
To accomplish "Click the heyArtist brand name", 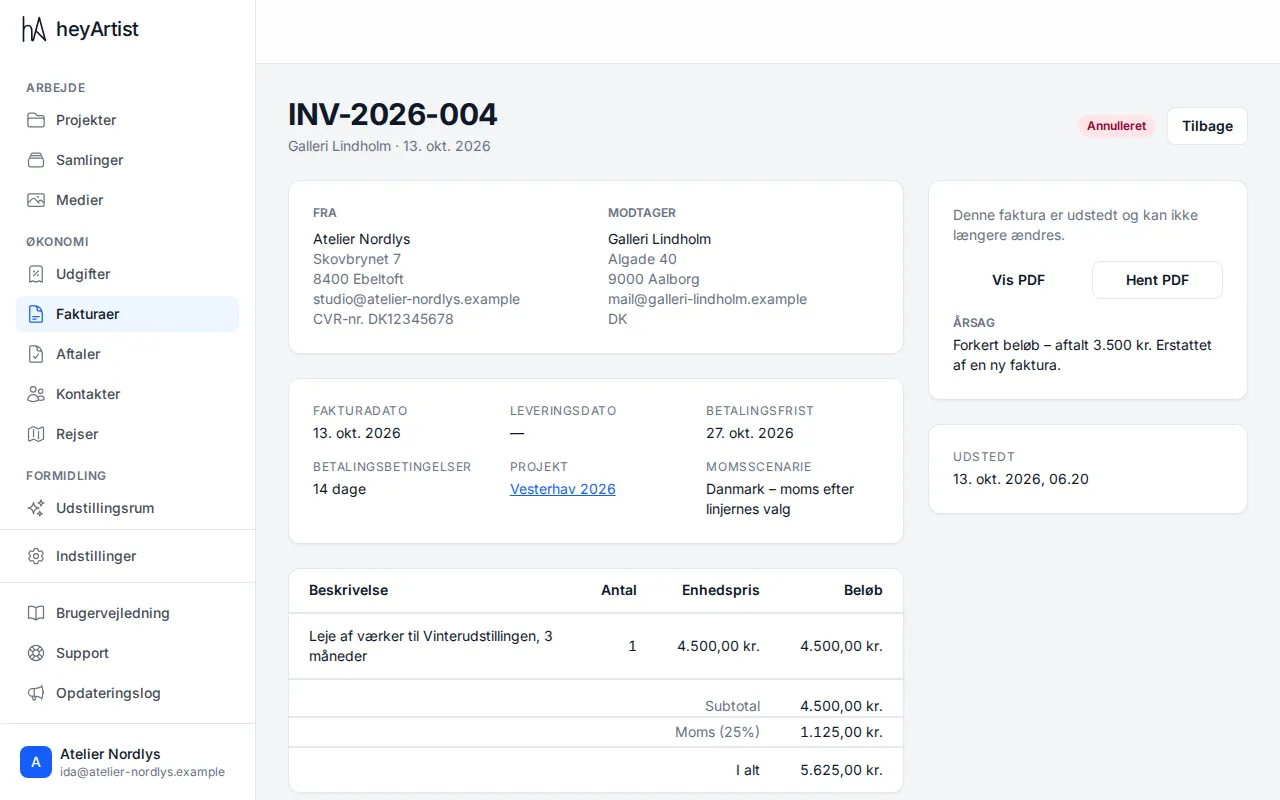I will click(x=97, y=30).
